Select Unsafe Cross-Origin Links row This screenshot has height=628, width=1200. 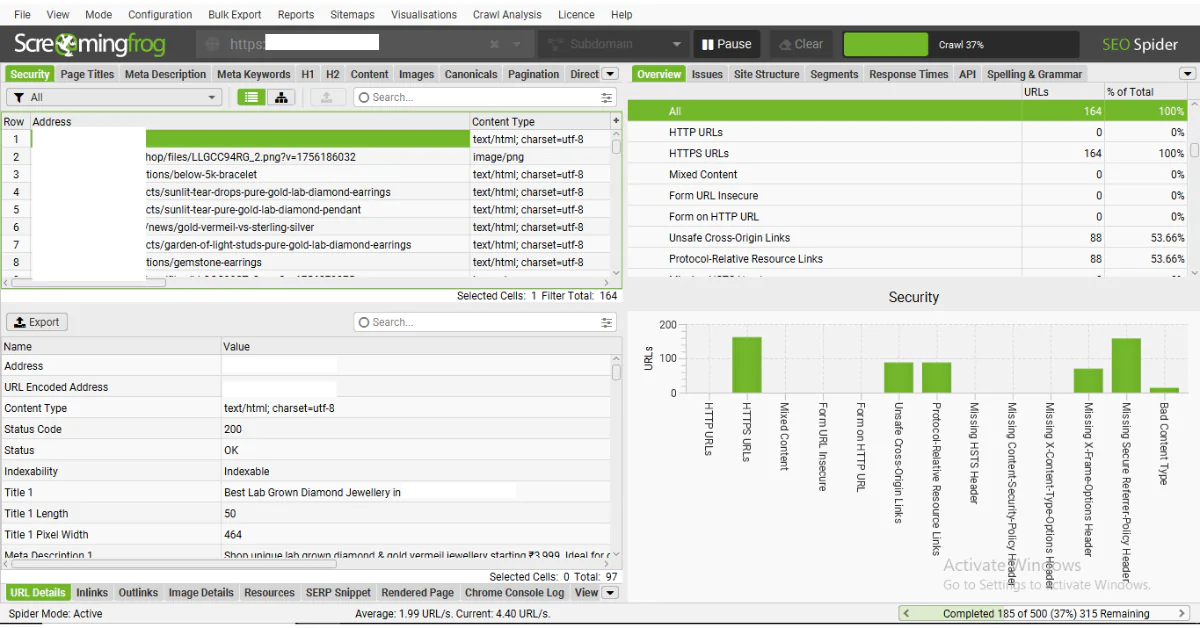click(x=907, y=238)
